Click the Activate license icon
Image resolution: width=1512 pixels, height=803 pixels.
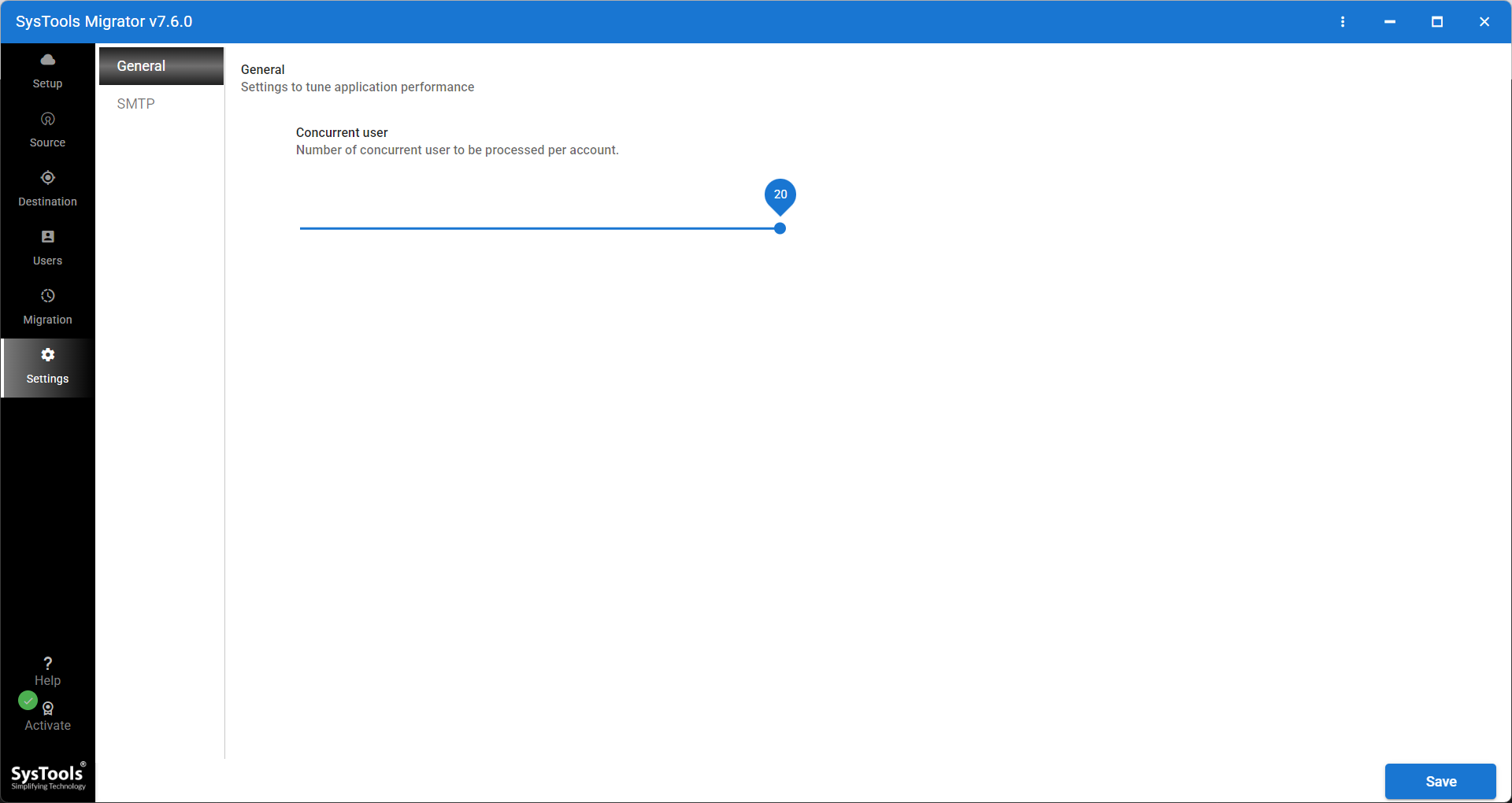[x=47, y=709]
